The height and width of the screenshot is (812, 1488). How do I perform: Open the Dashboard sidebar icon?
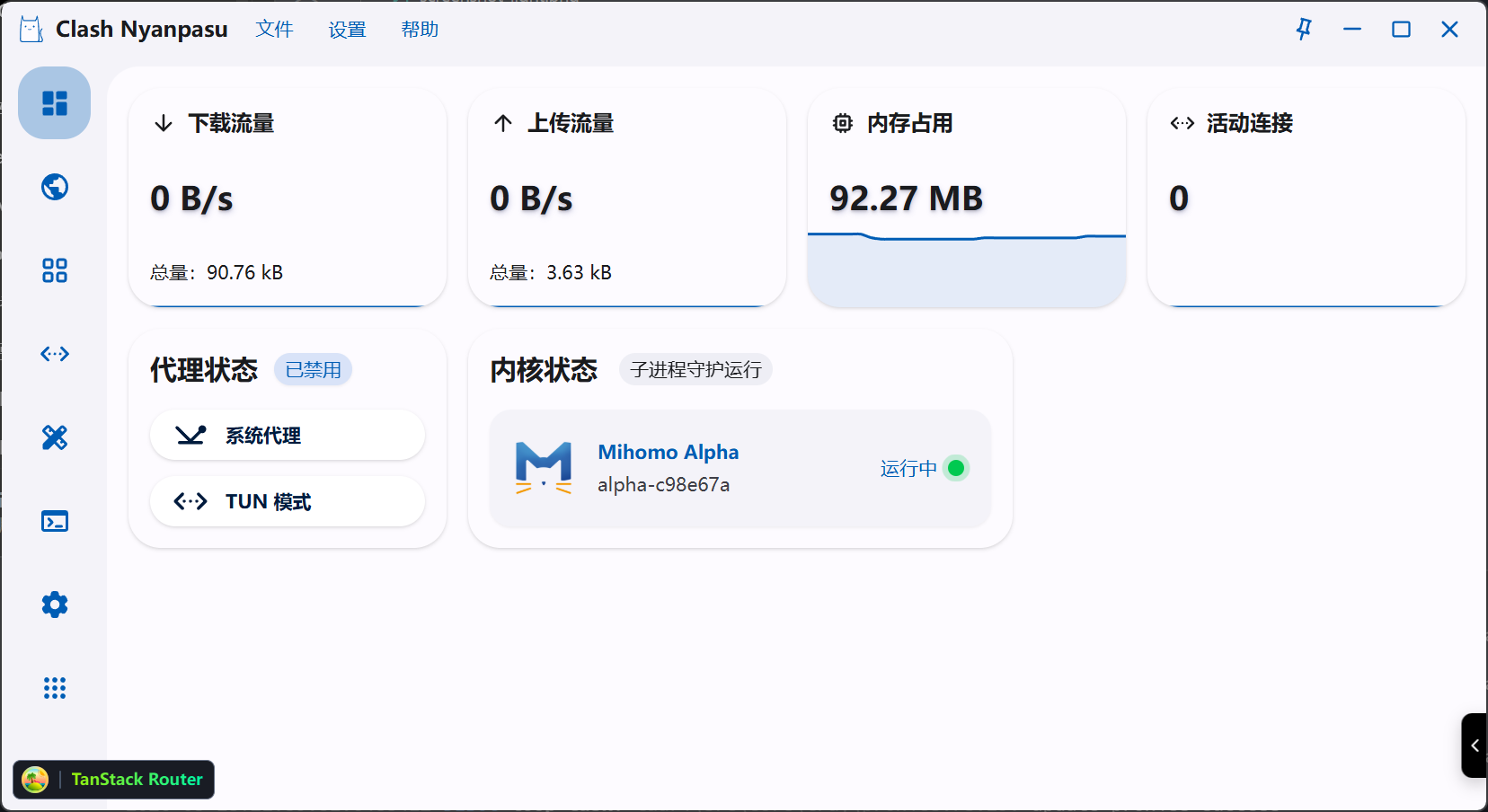(x=55, y=103)
